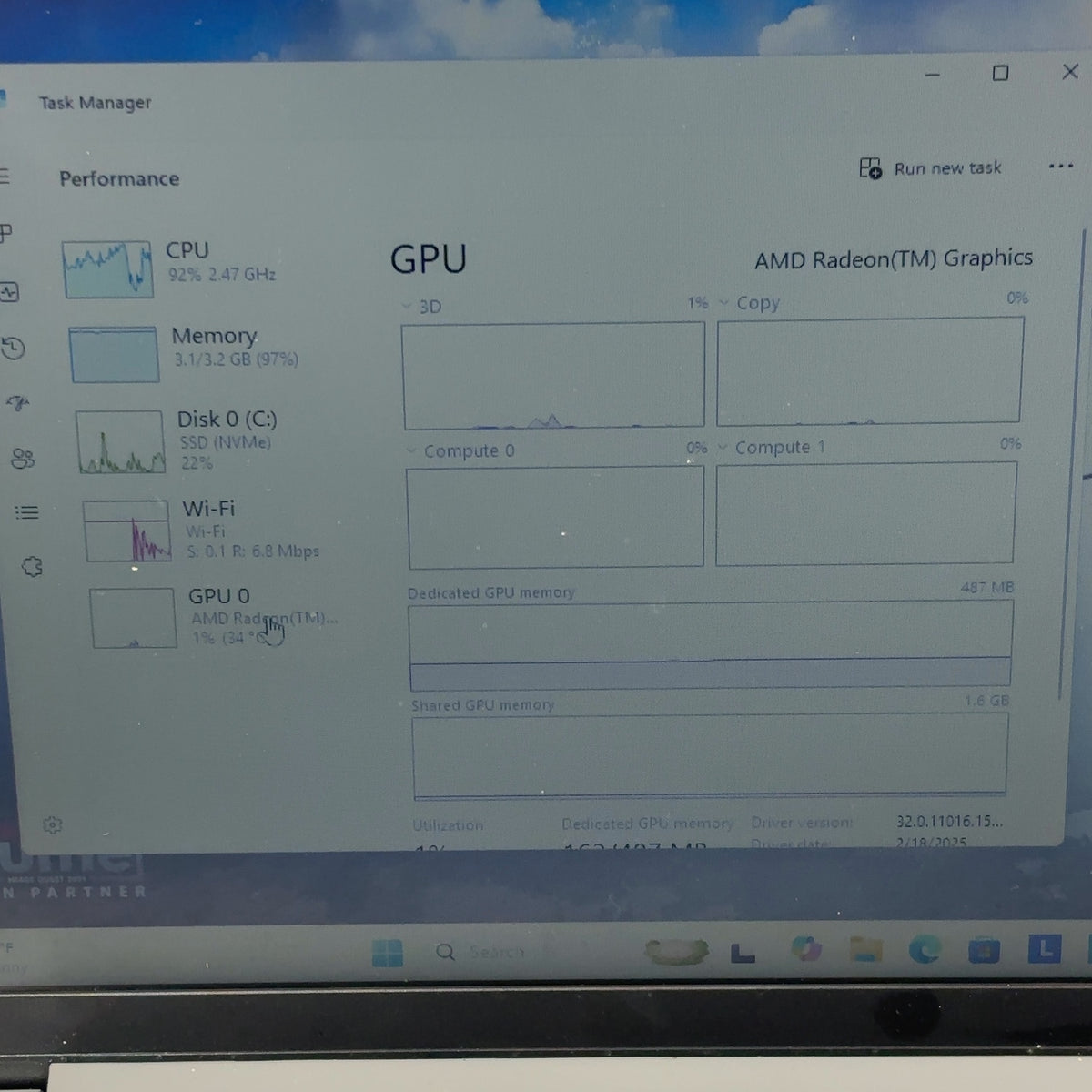This screenshot has height=1092, width=1092.
Task: Minimize the Task Manager window
Action: [x=932, y=75]
